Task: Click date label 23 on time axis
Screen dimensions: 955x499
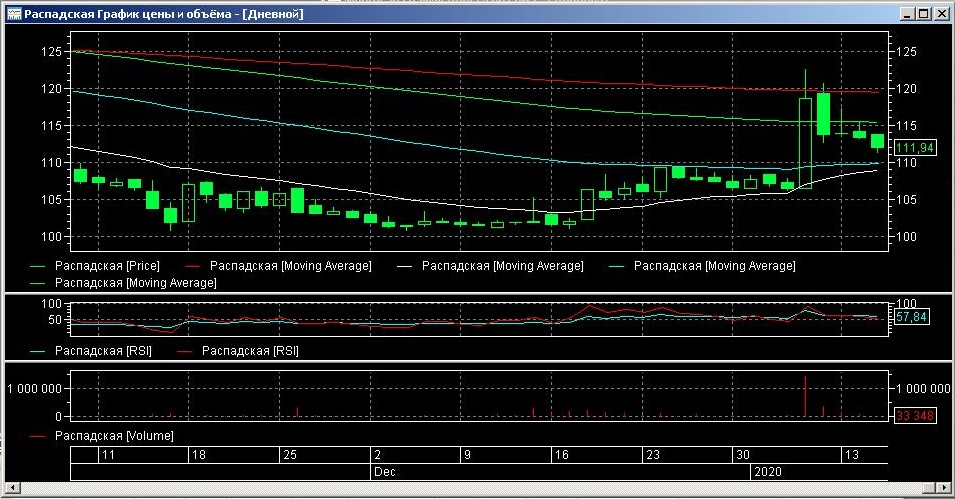Action: pos(653,455)
